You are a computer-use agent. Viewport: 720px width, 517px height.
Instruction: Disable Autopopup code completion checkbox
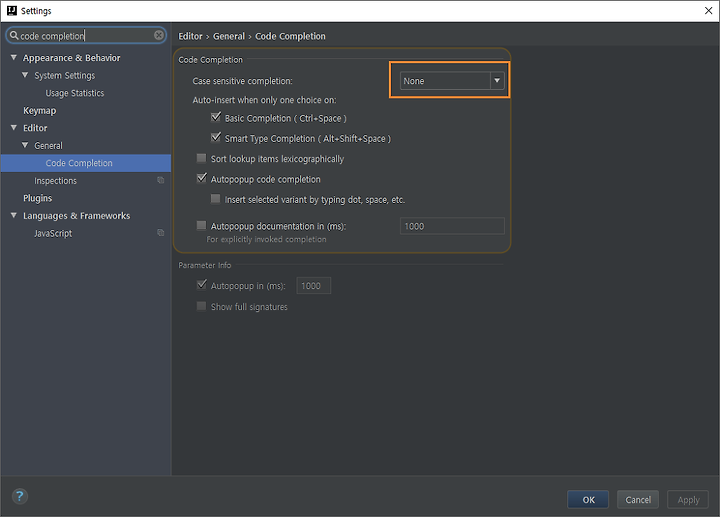[201, 178]
